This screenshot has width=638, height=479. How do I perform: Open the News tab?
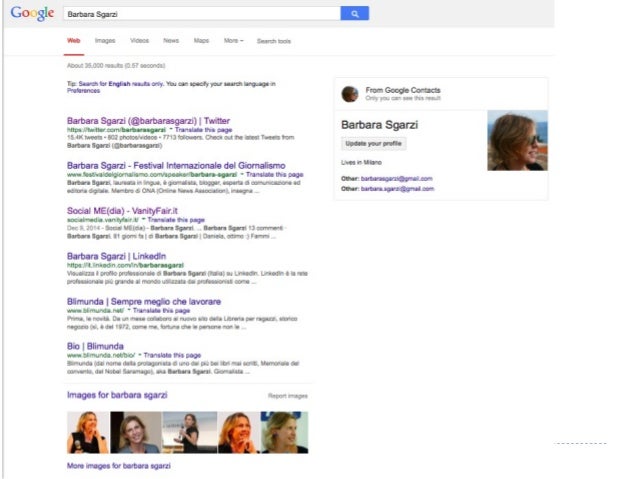(x=171, y=41)
